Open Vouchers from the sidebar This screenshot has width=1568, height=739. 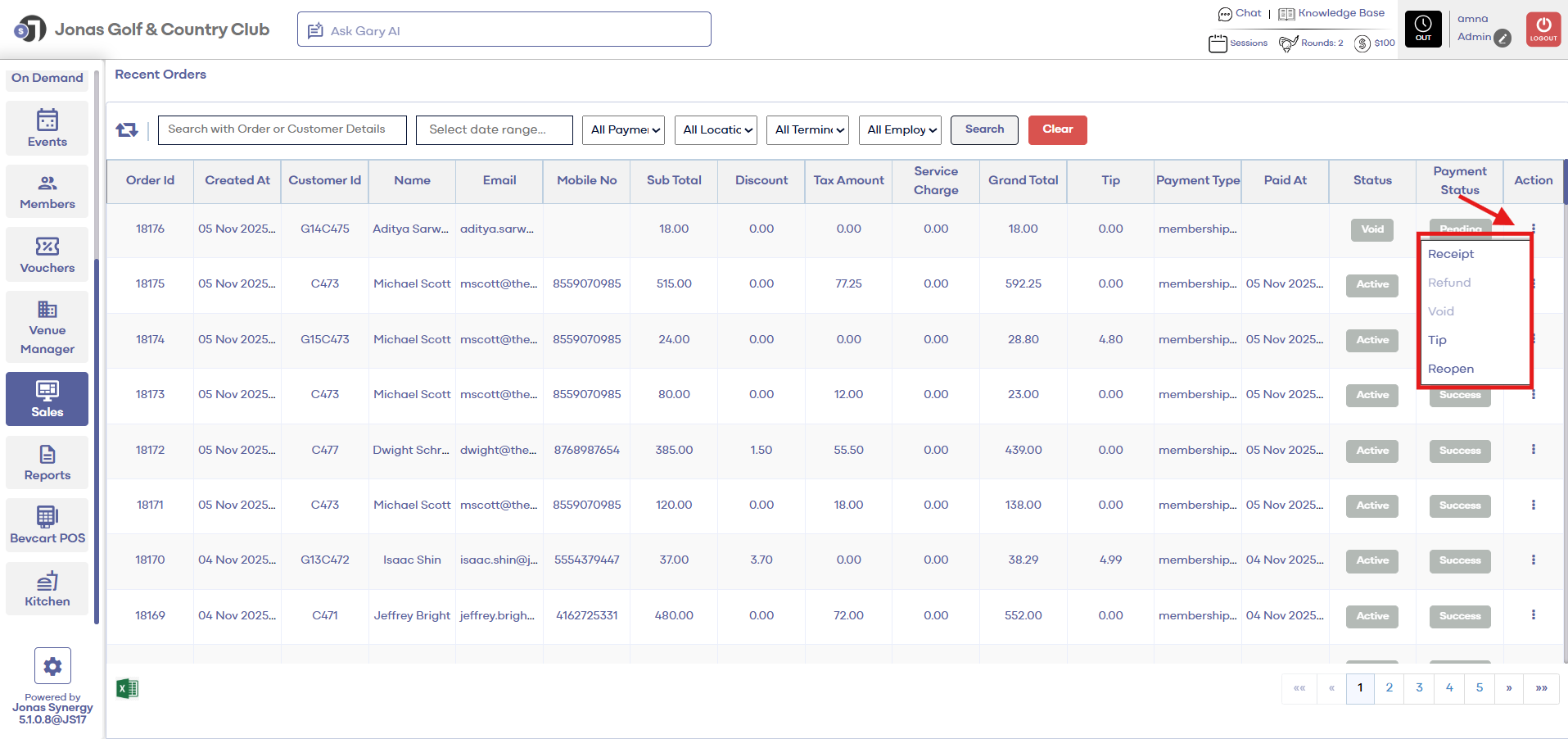click(x=47, y=255)
